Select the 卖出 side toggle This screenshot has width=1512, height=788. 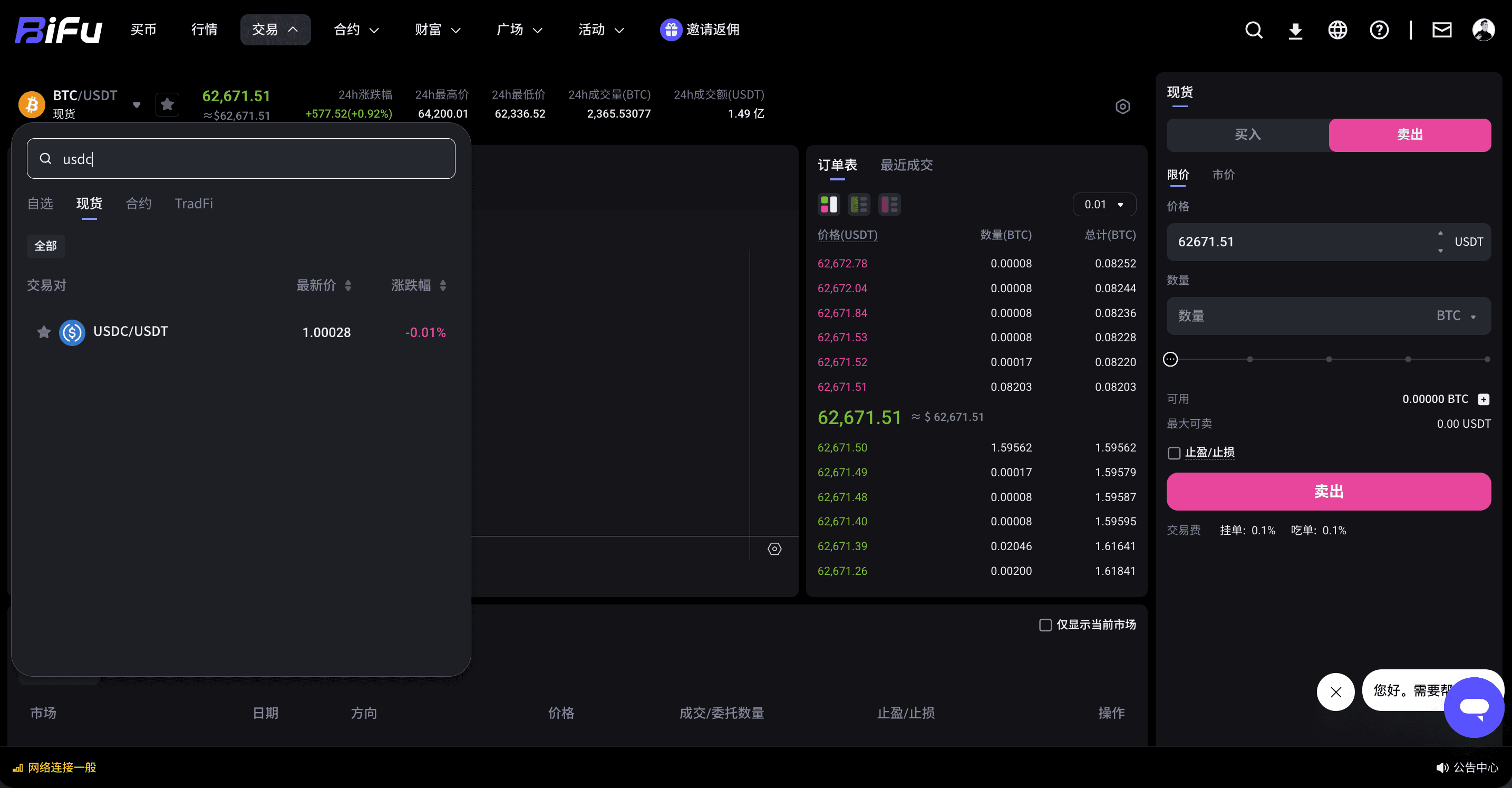point(1409,134)
